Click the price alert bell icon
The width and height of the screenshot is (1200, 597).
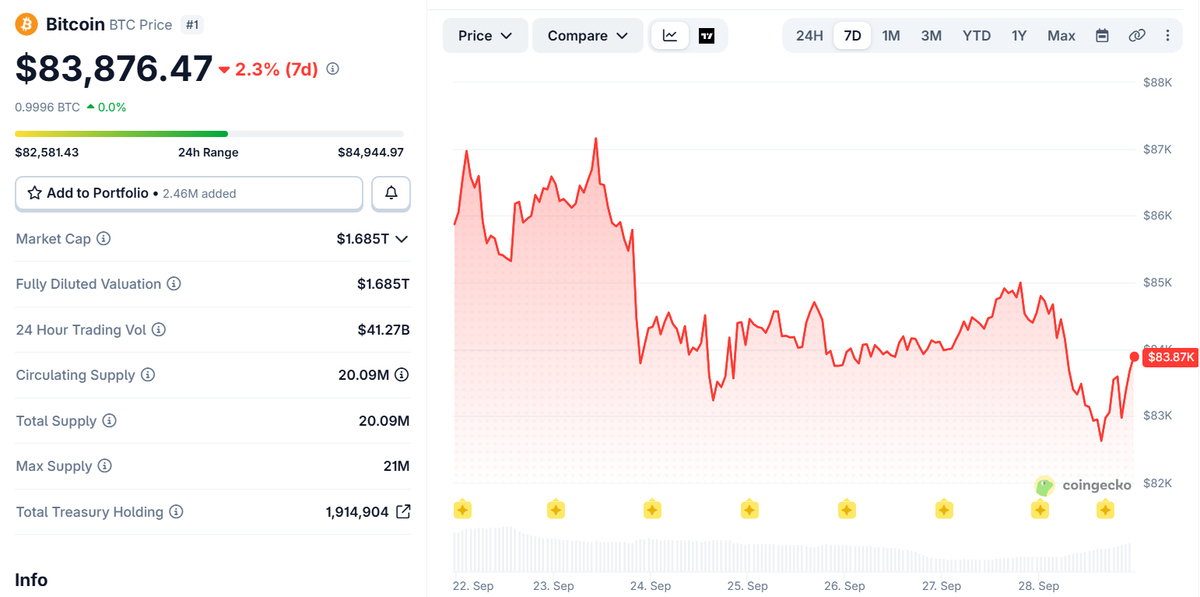[391, 193]
